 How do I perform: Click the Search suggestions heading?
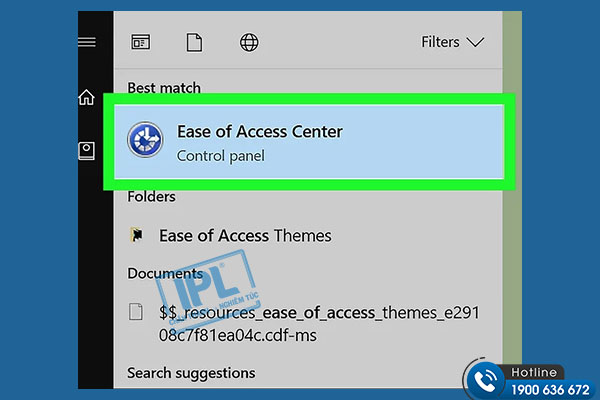[191, 373]
